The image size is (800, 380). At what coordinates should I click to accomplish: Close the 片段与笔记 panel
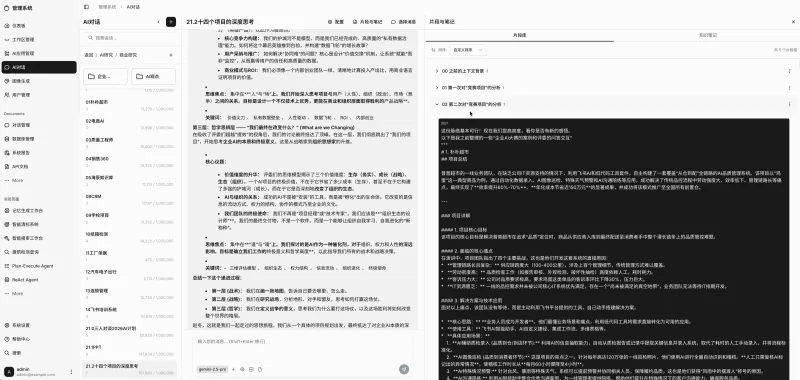coord(793,22)
